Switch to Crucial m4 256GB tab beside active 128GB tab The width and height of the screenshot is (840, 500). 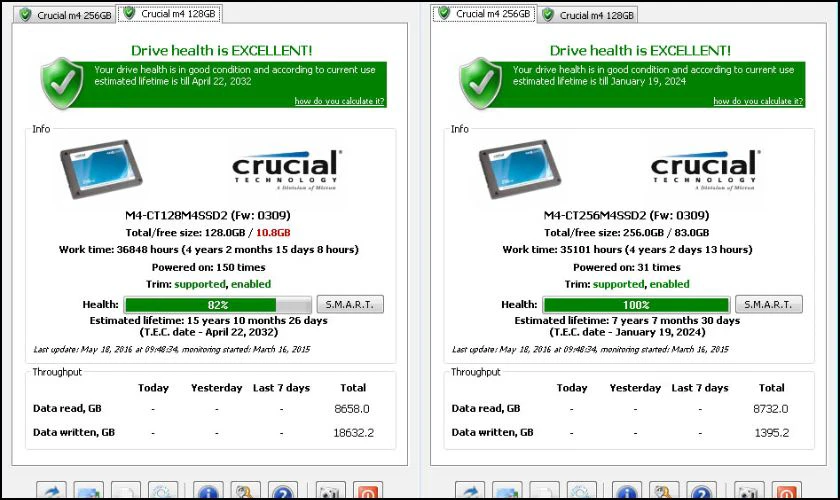point(65,15)
